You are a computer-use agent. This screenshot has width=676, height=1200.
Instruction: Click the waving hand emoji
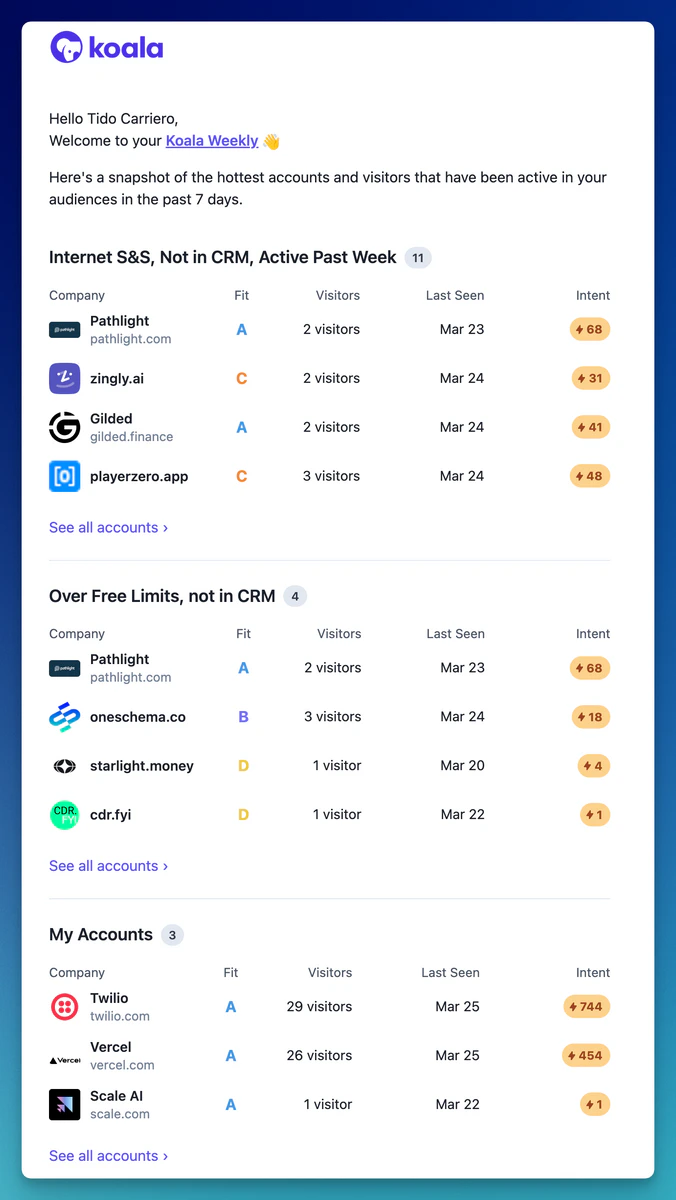271,141
